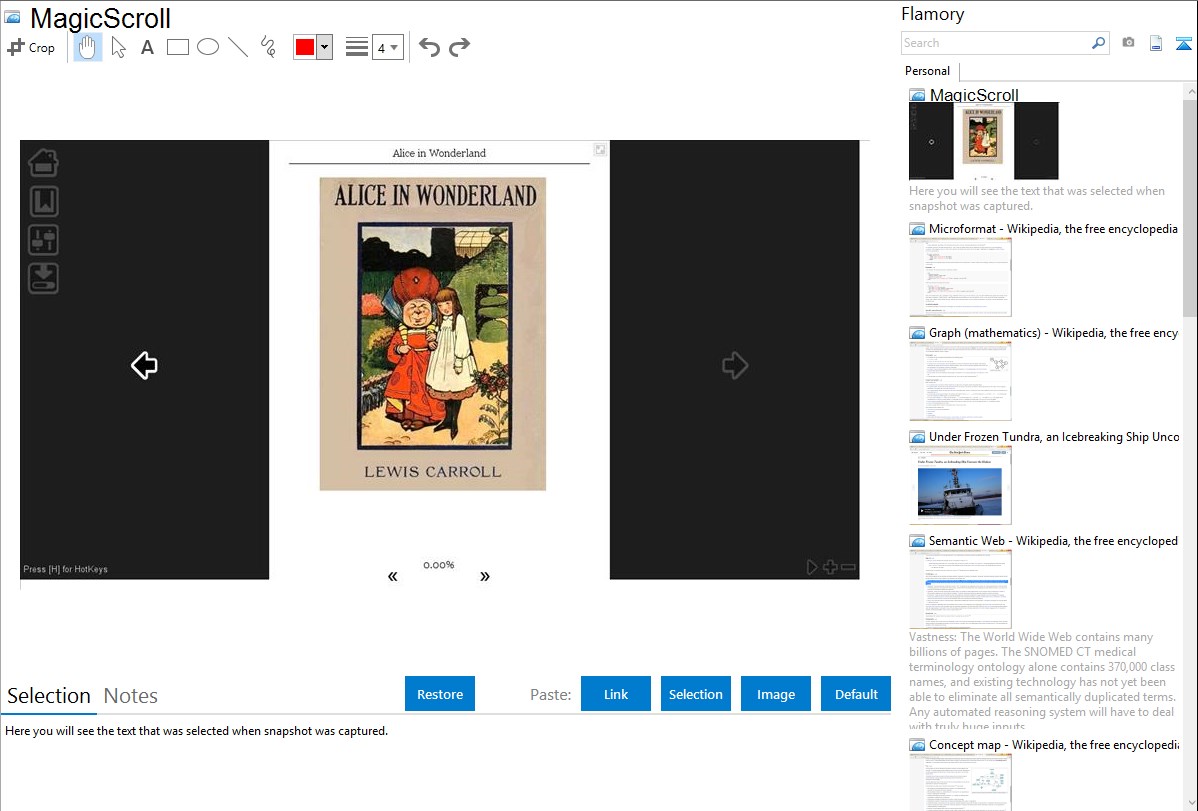Click the camera capture icon
1198x811 pixels.
coord(1128,43)
